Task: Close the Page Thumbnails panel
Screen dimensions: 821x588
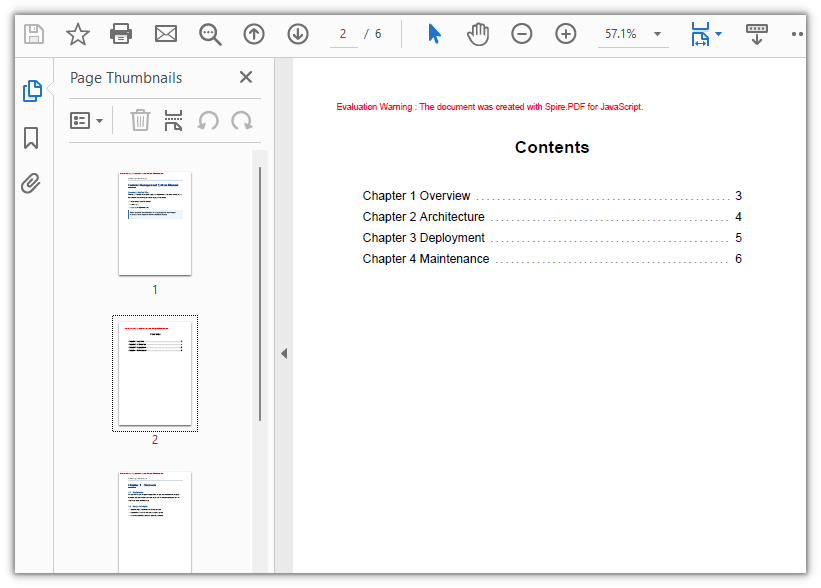Action: pyautogui.click(x=246, y=77)
